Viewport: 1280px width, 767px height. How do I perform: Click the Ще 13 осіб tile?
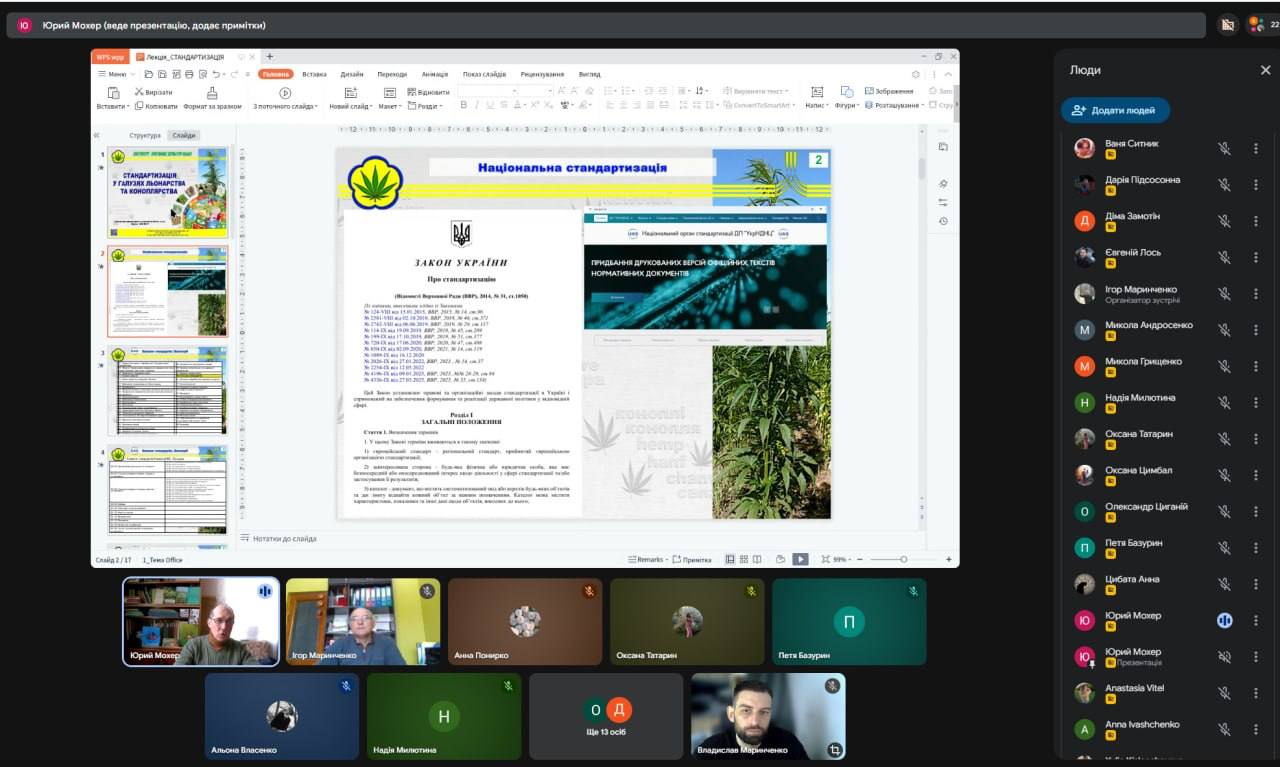click(x=606, y=716)
